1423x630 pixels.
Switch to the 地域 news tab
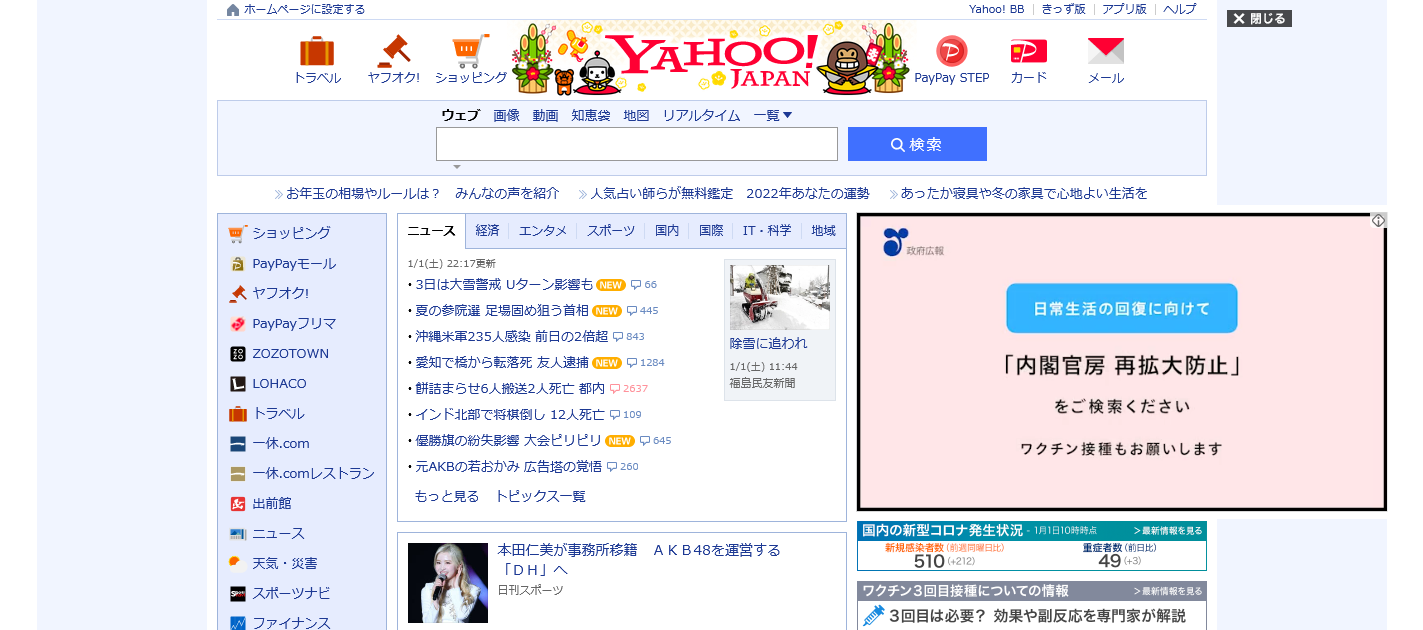point(823,230)
